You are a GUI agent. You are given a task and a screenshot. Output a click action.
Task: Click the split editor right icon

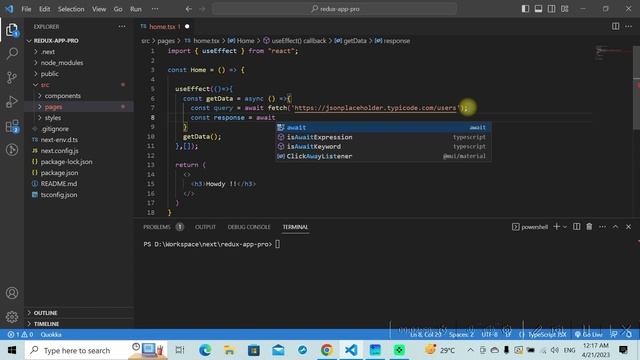tap(615, 27)
